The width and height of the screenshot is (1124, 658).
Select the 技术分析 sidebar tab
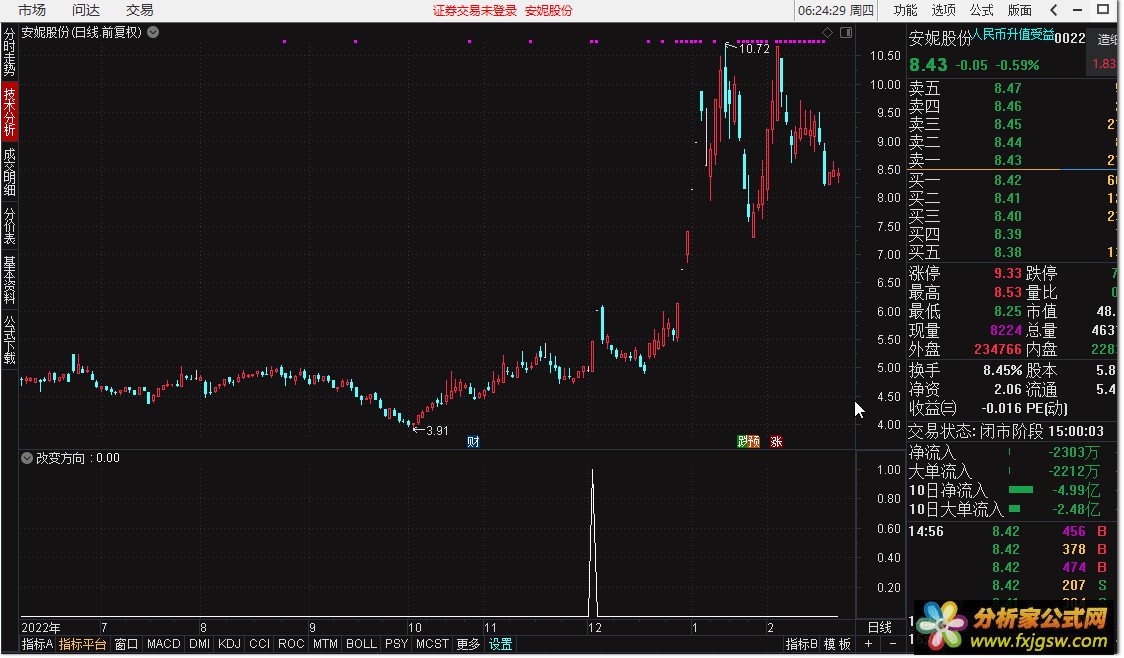[x=9, y=111]
